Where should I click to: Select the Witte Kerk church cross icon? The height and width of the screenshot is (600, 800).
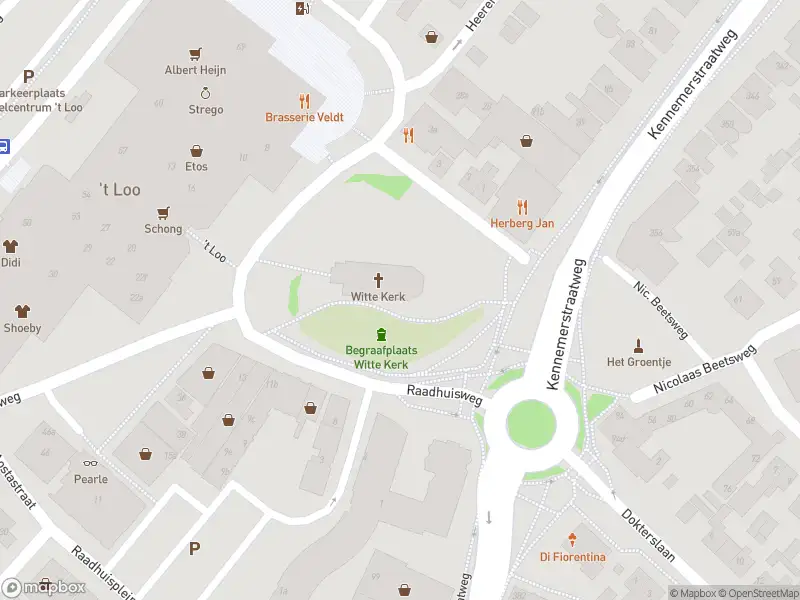click(x=378, y=280)
